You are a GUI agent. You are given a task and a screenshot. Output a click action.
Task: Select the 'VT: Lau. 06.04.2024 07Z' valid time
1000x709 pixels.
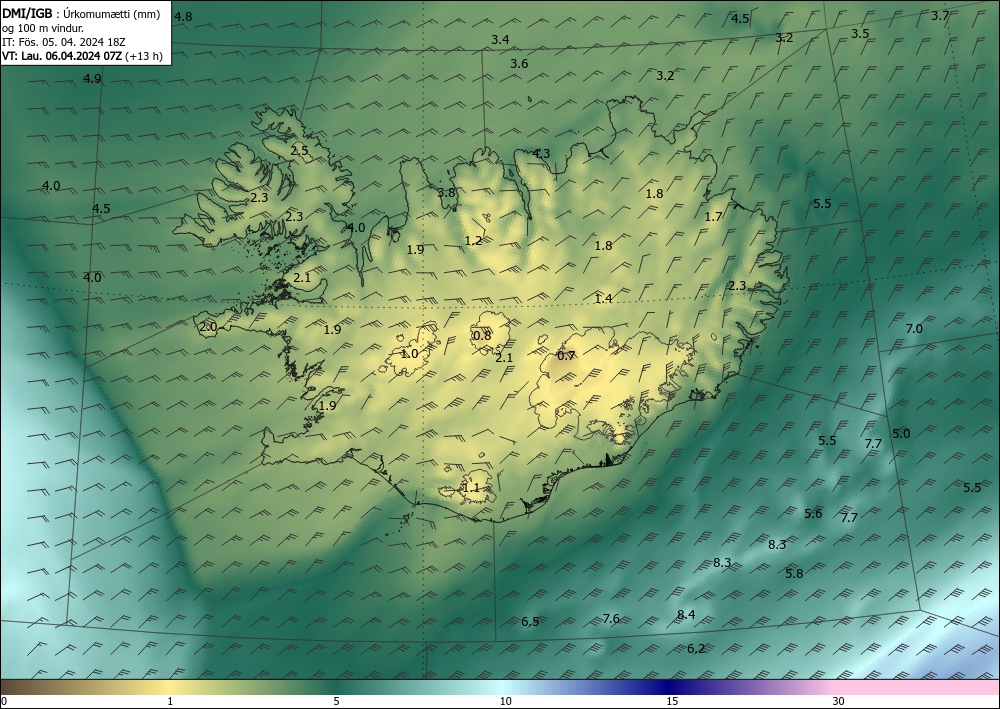(x=62, y=56)
